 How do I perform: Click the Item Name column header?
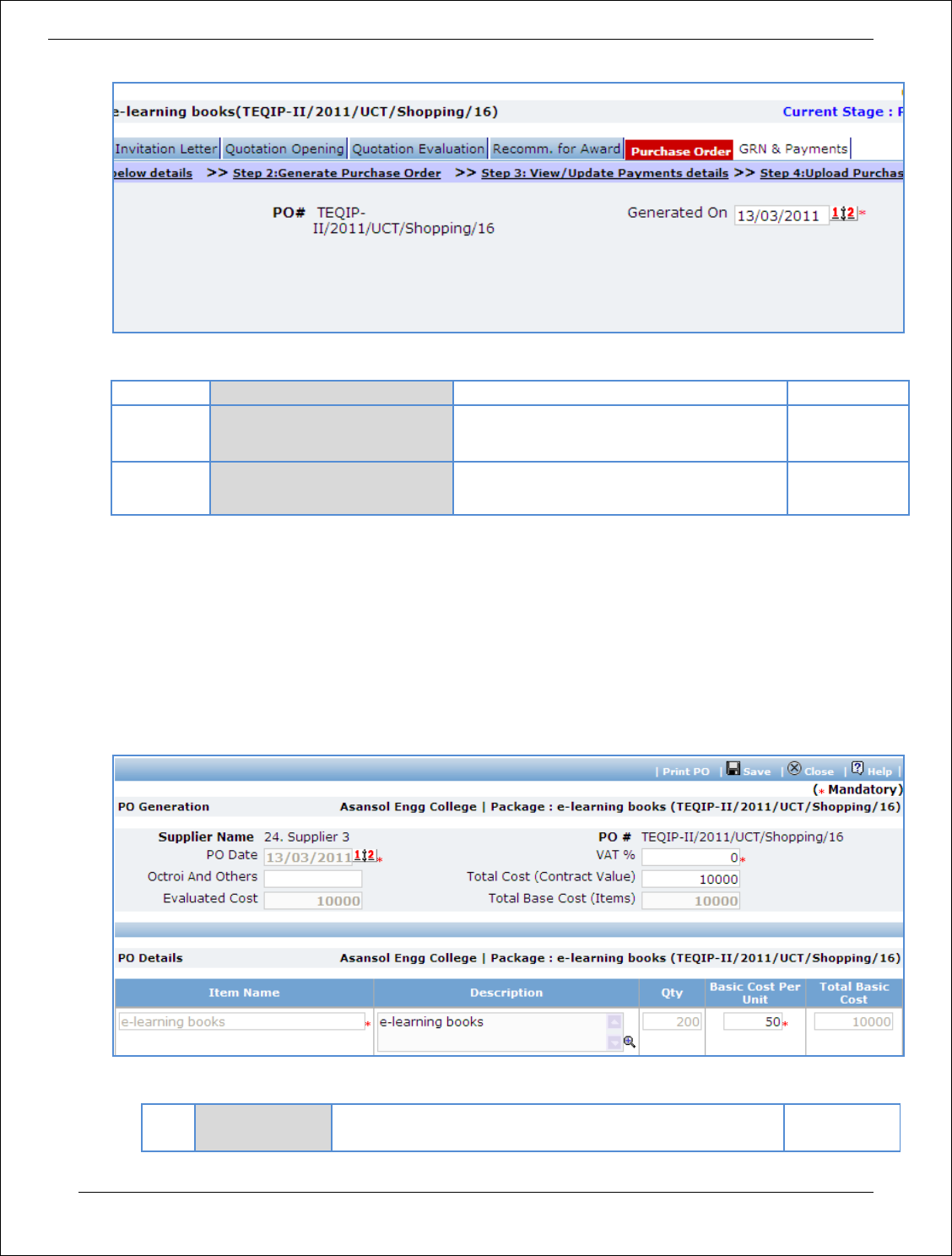(x=244, y=993)
